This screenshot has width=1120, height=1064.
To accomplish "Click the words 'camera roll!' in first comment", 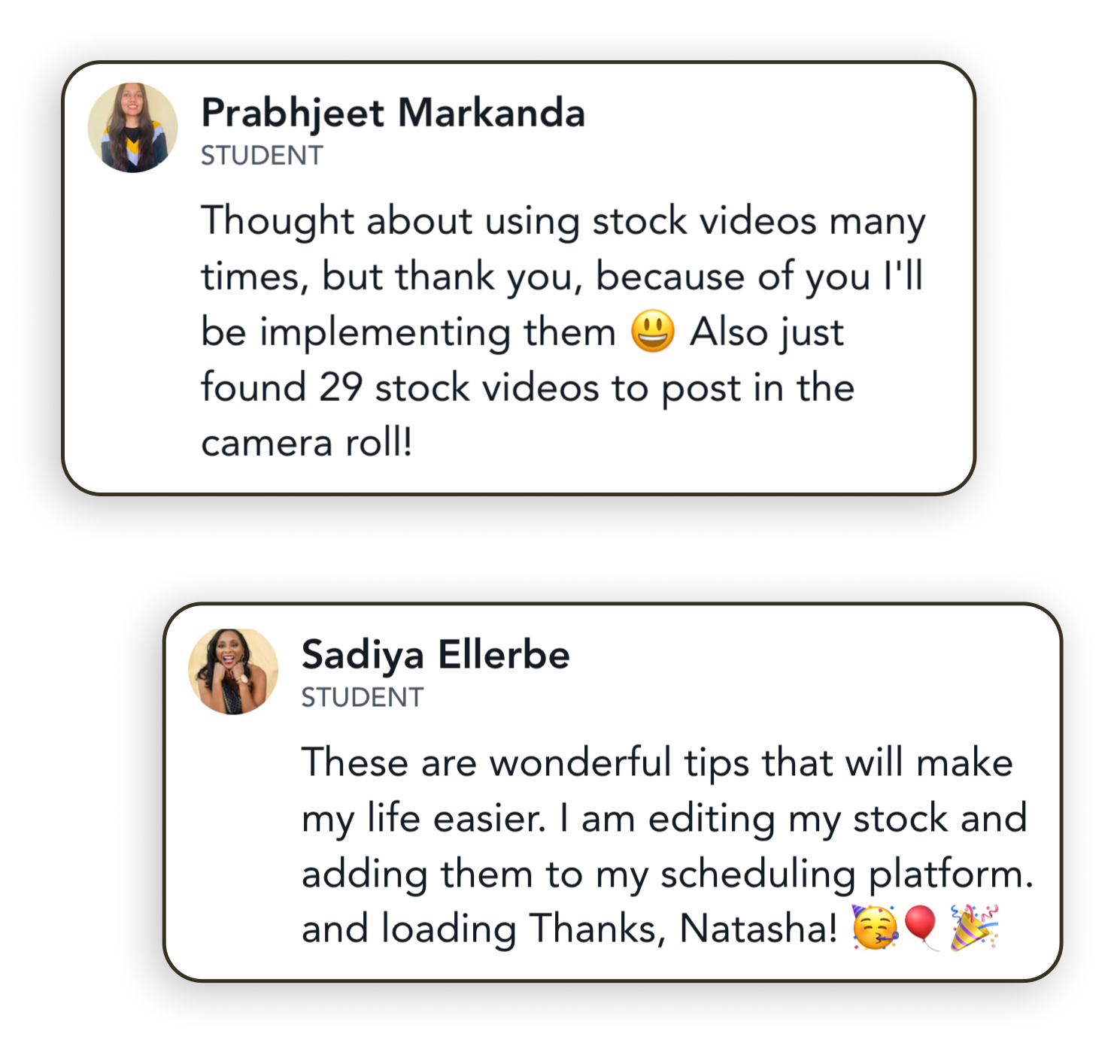I will pos(307,443).
